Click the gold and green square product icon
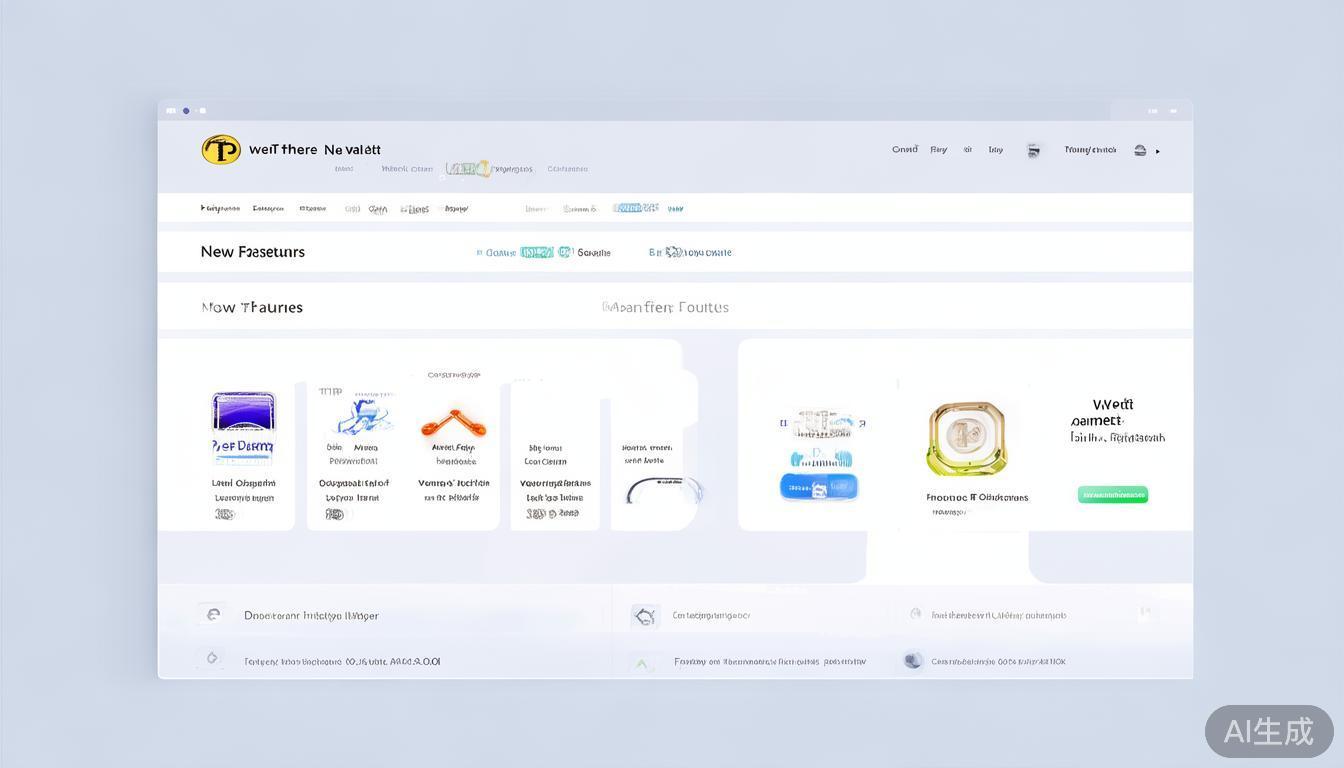Image resolution: width=1344 pixels, height=768 pixels. (965, 438)
